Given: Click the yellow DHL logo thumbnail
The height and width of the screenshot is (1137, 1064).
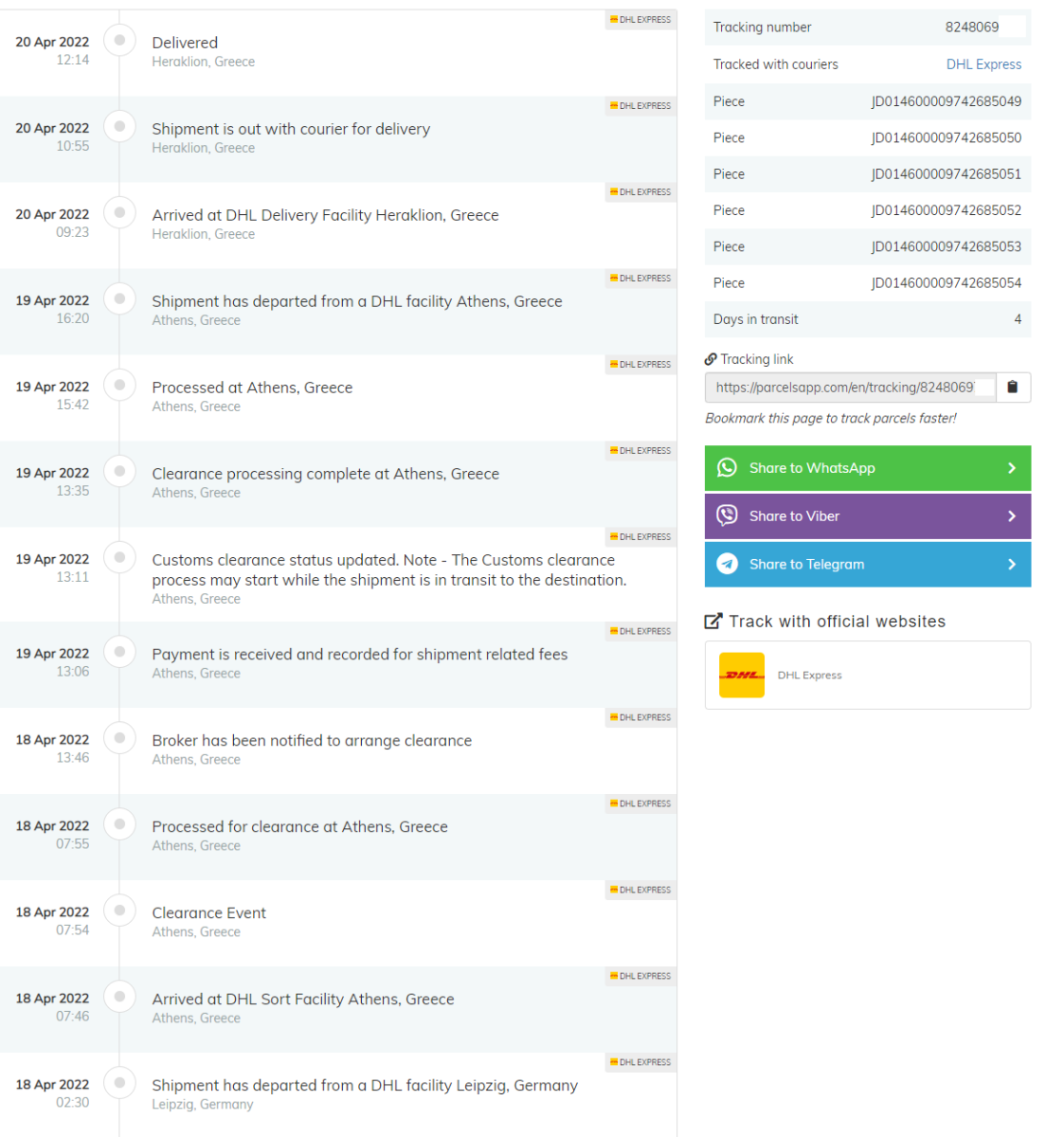Looking at the screenshot, I should pyautogui.click(x=742, y=676).
